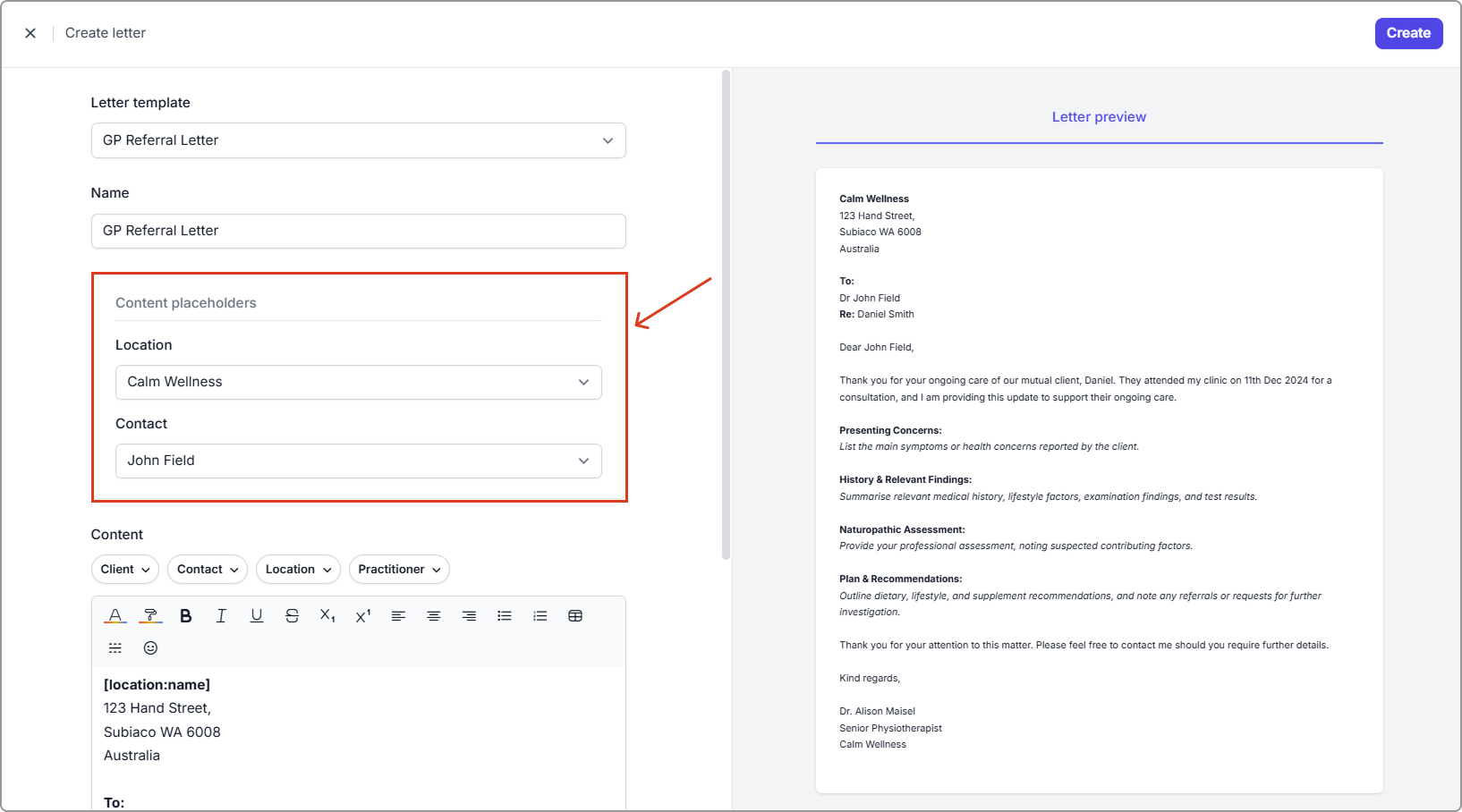The height and width of the screenshot is (812, 1462).
Task: Toggle subscript formatting
Action: (x=327, y=616)
